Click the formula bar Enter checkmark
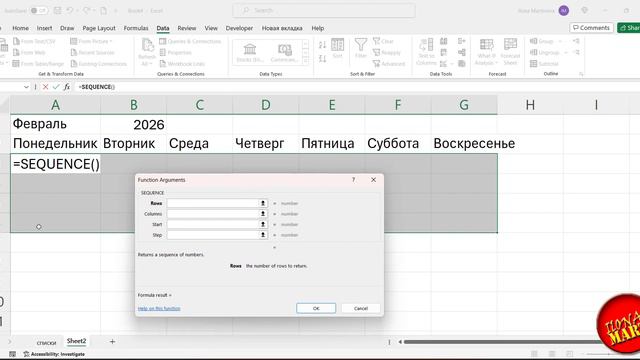 click(56, 87)
